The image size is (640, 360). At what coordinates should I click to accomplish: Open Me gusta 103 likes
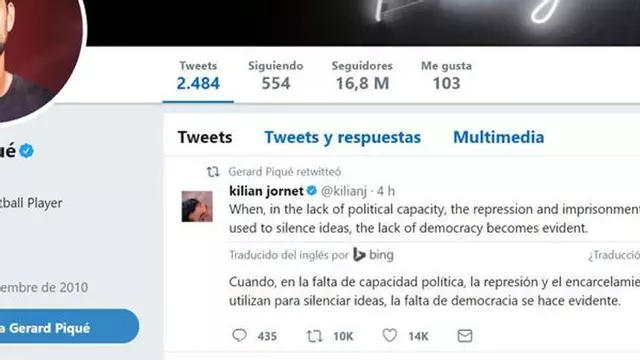pos(447,76)
